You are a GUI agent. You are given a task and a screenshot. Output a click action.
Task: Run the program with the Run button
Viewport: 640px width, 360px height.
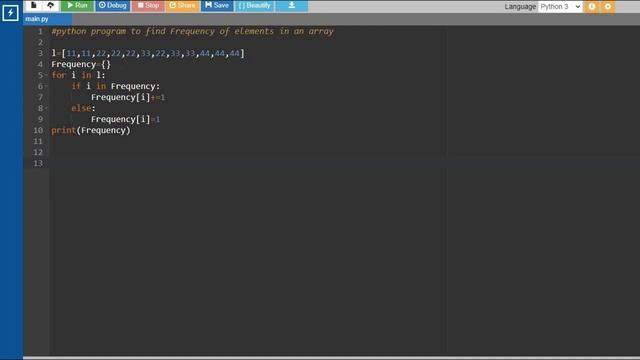pos(78,5)
